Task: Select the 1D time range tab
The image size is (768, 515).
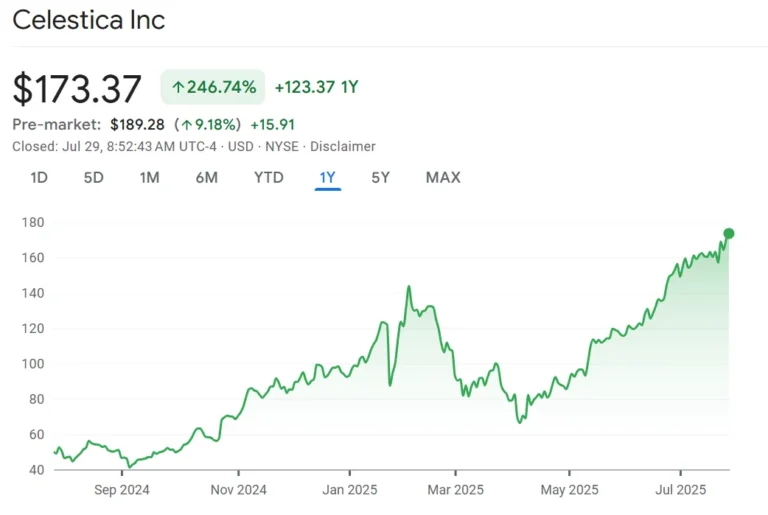Action: [39, 177]
